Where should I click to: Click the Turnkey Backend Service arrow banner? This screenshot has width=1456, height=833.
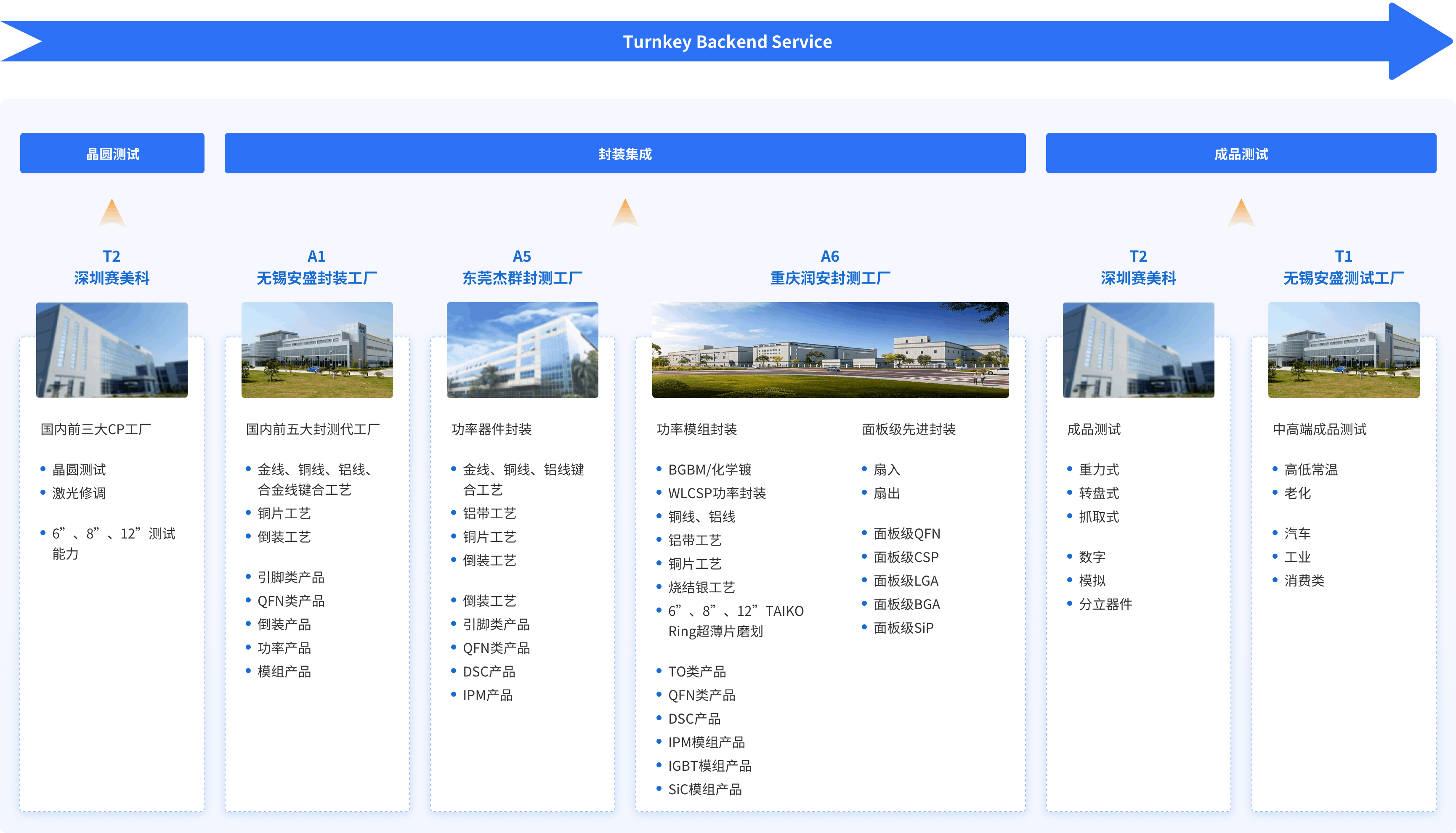pos(727,41)
